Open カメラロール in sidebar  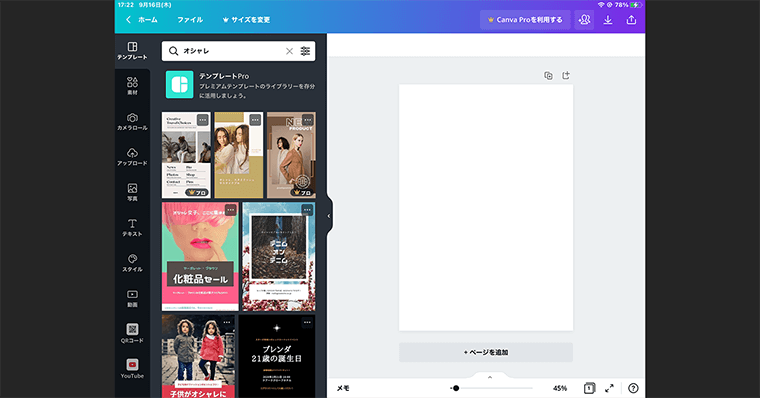(x=132, y=122)
